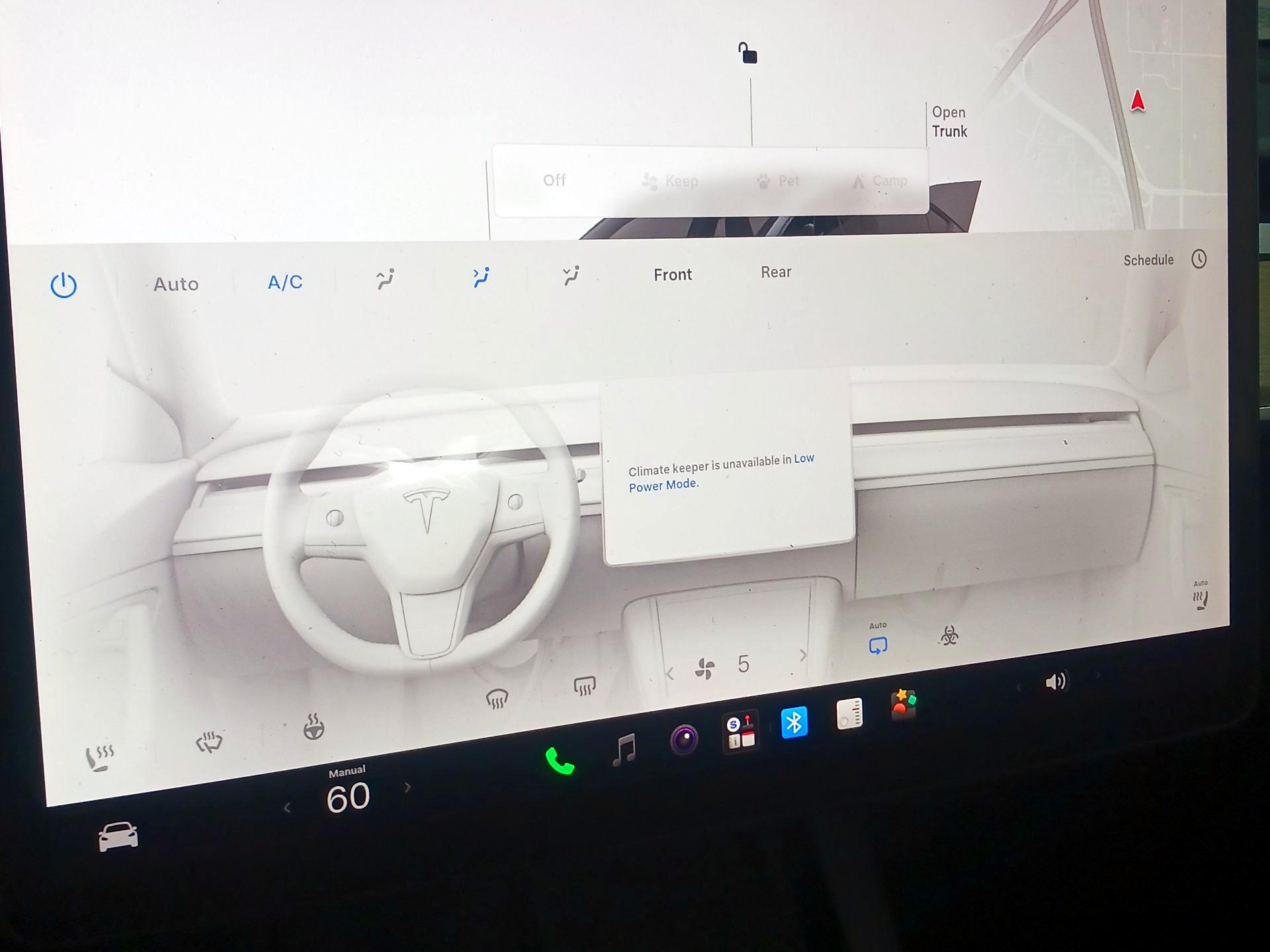Toggle the A/C setting
This screenshot has height=952, width=1270.
pos(285,282)
